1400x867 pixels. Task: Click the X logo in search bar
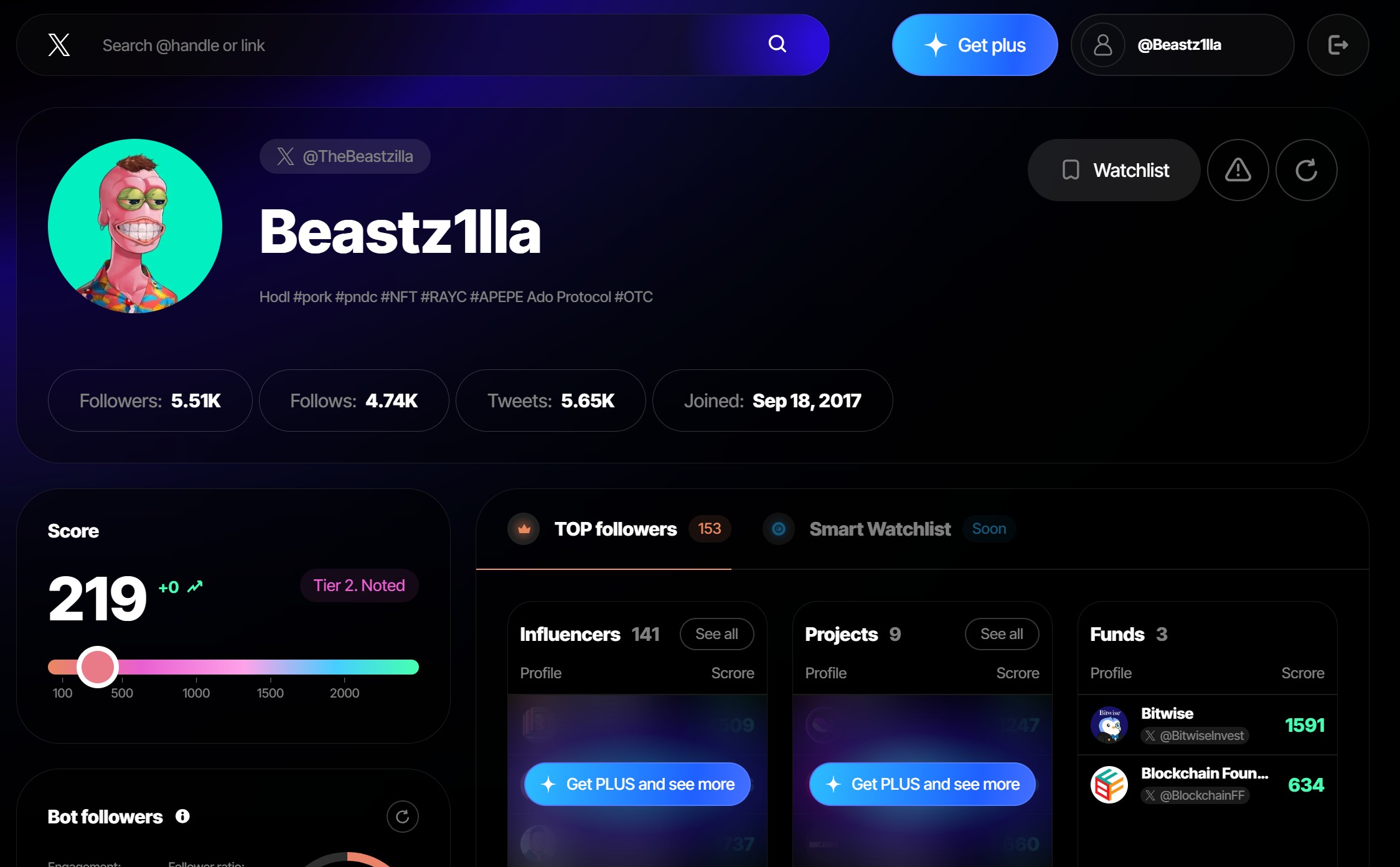coord(59,45)
